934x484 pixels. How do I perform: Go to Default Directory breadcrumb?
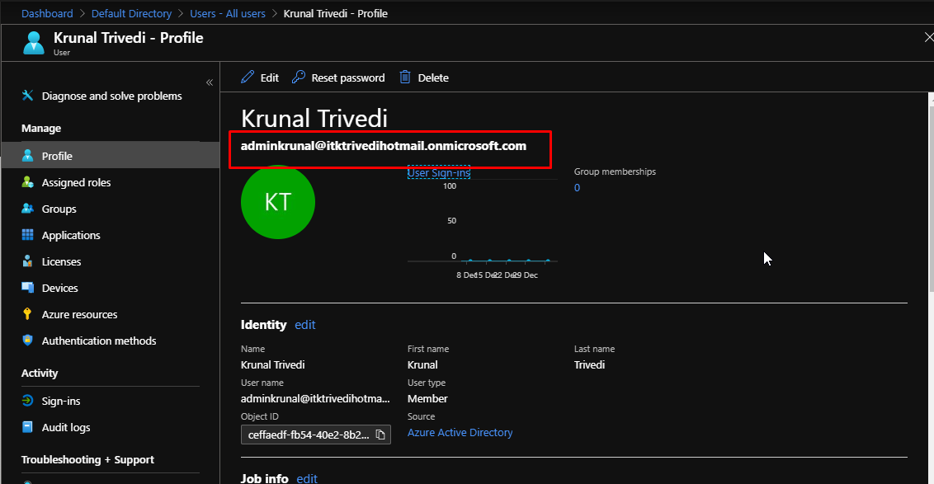tap(131, 14)
